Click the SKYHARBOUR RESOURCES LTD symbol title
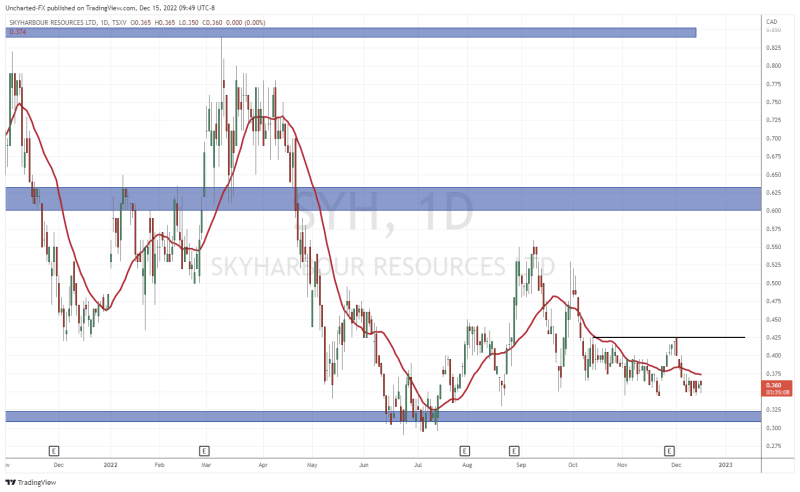The height and width of the screenshot is (492, 800). (x=52, y=22)
